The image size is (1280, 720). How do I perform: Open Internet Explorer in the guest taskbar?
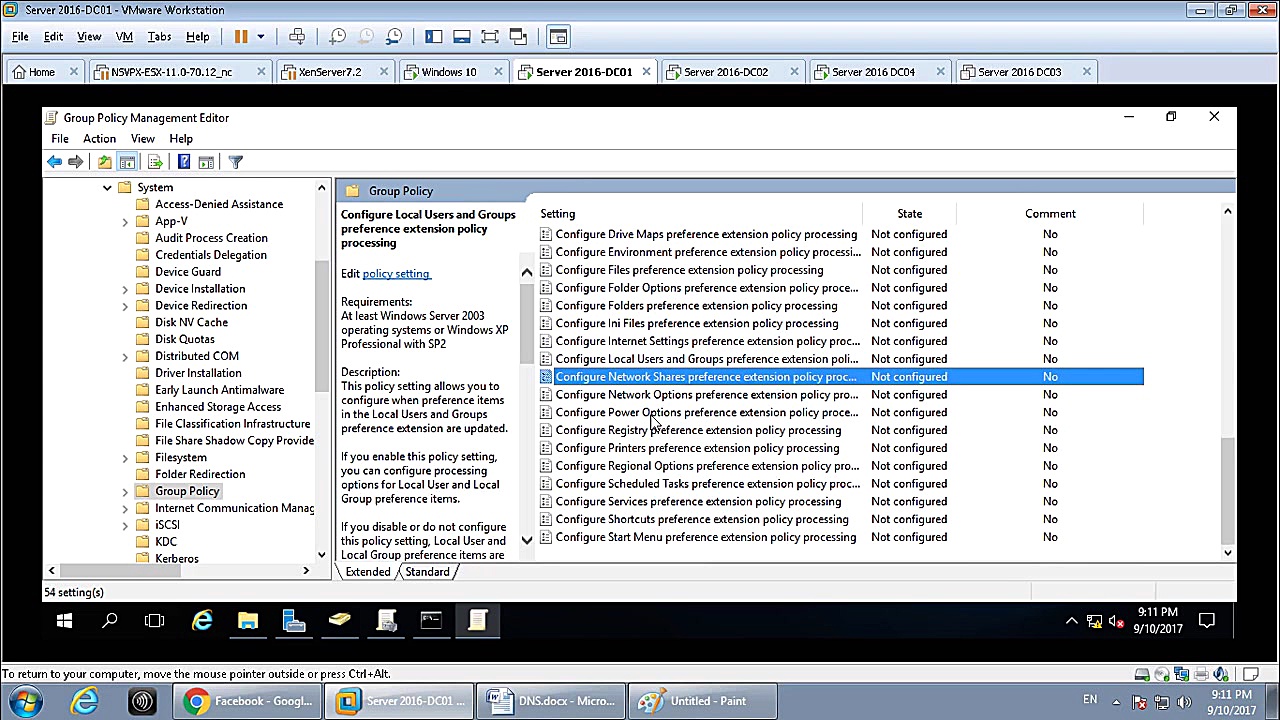202,621
